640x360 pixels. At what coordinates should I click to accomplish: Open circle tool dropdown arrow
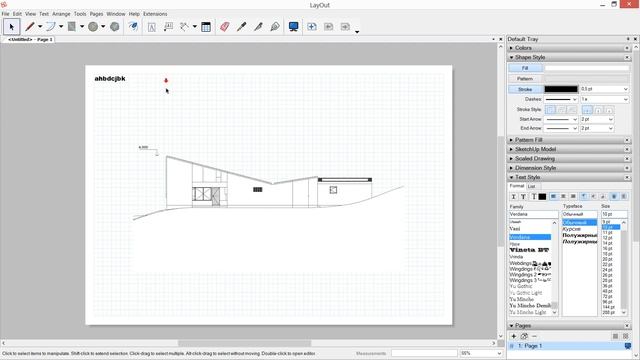coord(103,27)
